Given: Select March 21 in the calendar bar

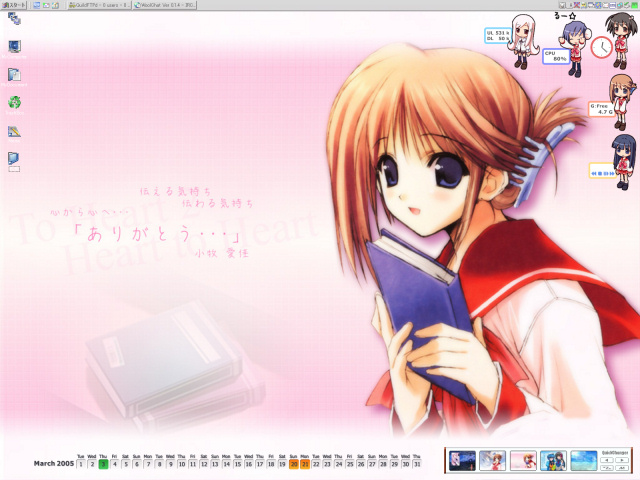Looking at the screenshot, I should click(x=305, y=464).
